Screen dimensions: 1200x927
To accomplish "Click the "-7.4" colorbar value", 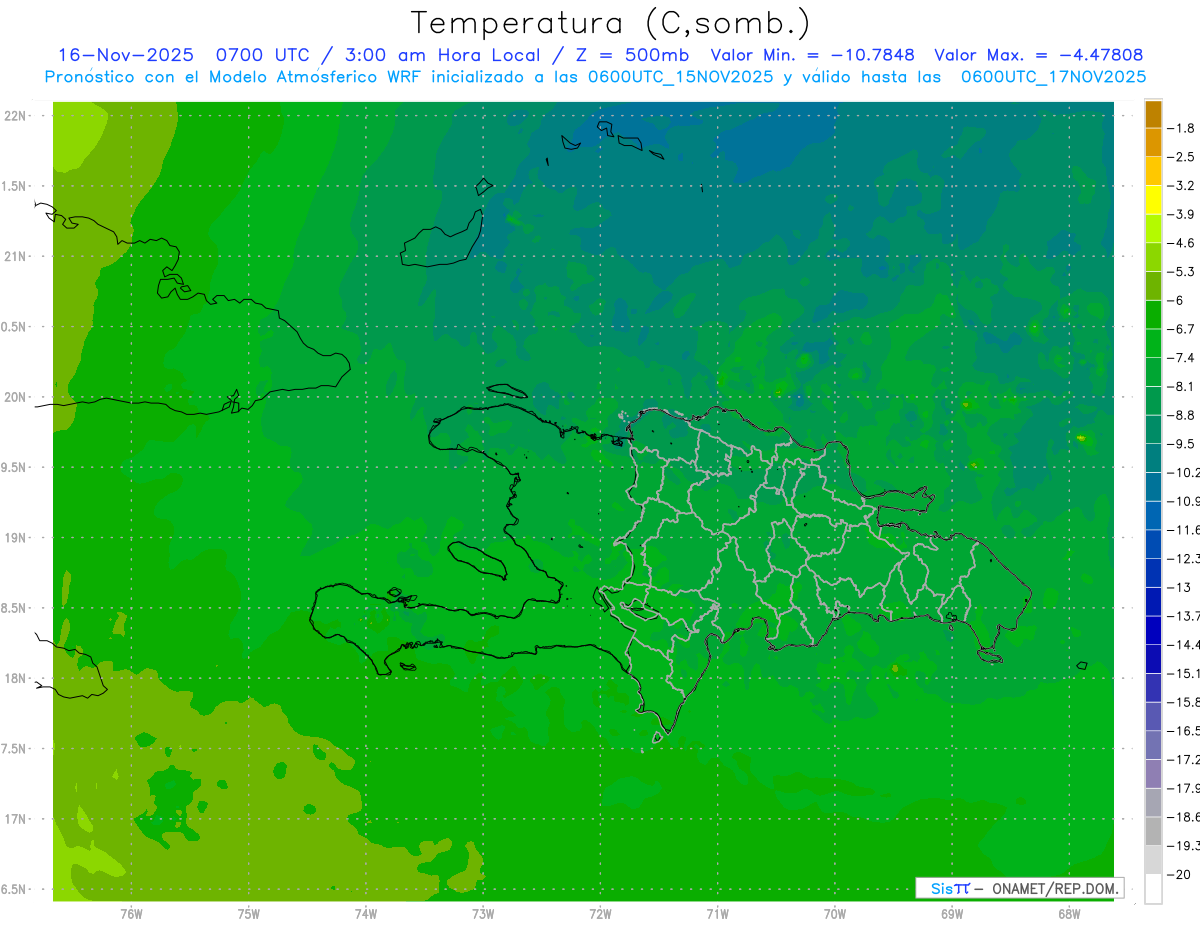I will click(x=1183, y=358).
